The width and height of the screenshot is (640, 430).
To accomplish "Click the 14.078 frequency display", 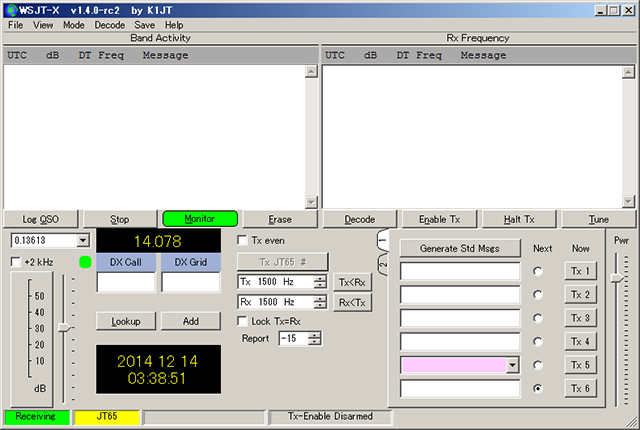I will tap(158, 241).
